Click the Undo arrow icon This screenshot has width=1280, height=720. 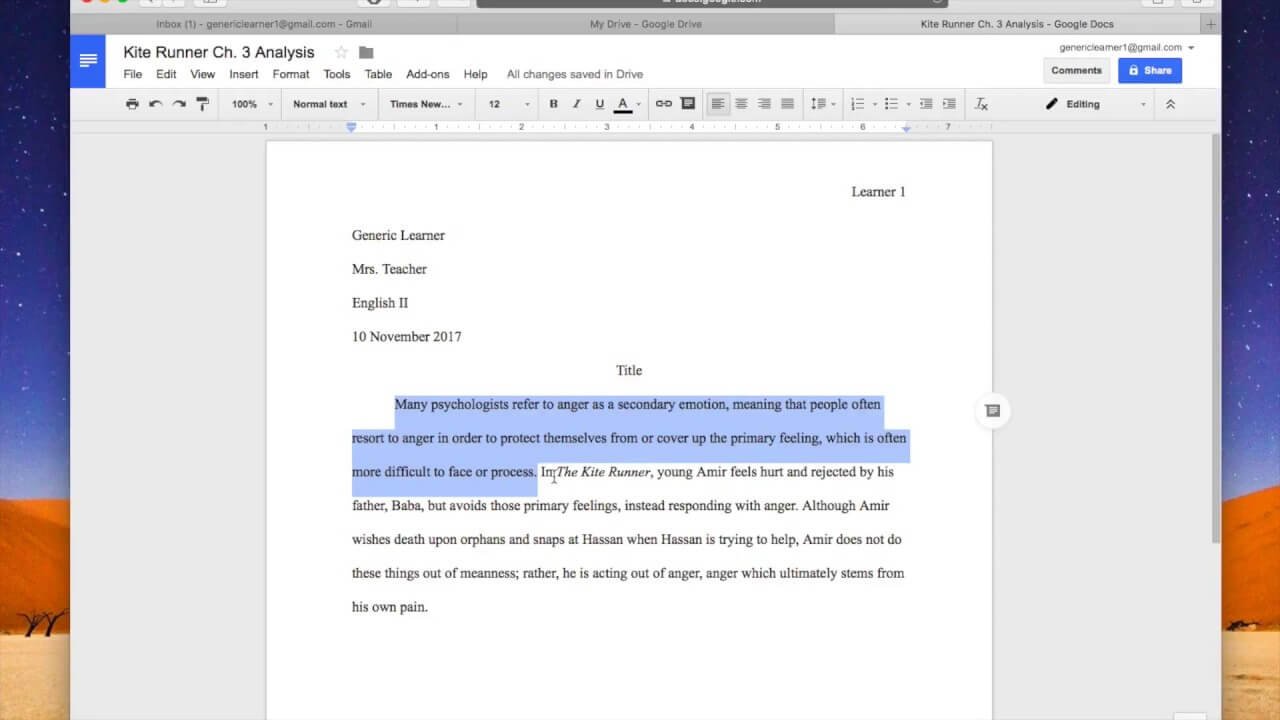156,104
